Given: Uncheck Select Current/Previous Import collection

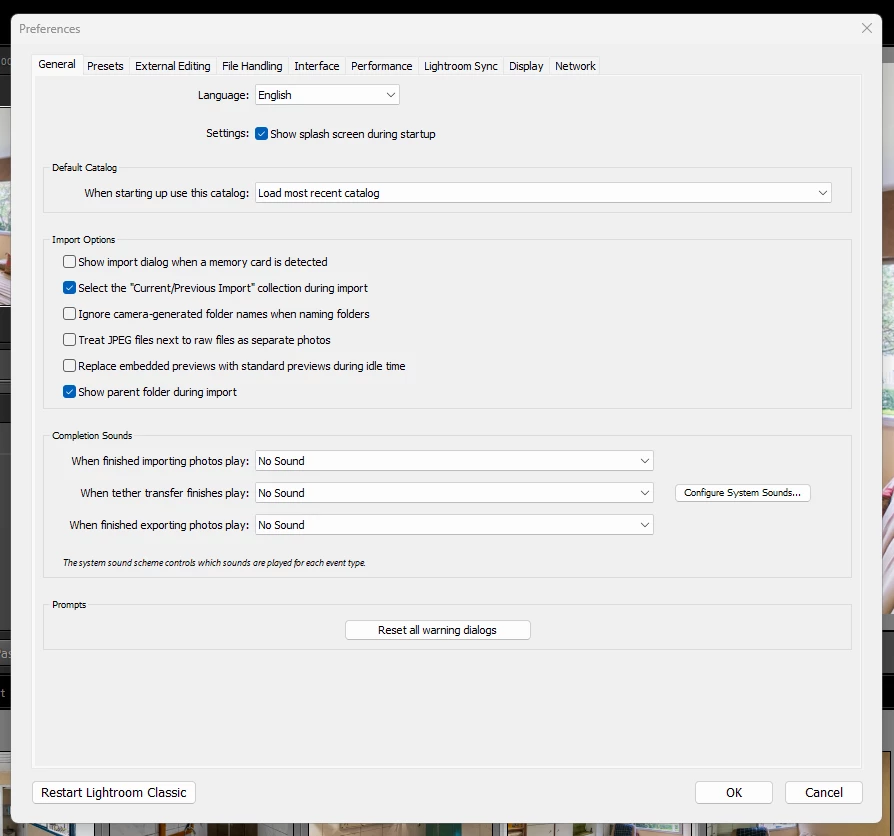Looking at the screenshot, I should pos(70,288).
